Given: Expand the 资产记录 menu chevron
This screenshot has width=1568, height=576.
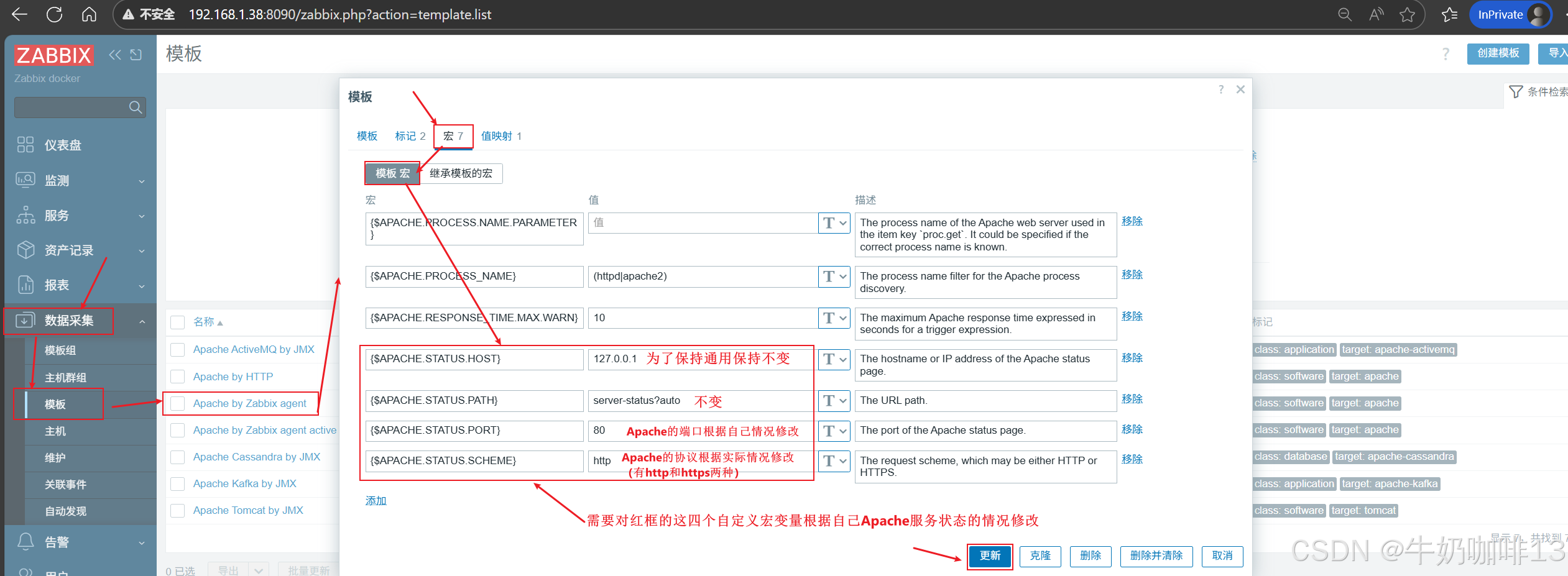Looking at the screenshot, I should tap(142, 250).
